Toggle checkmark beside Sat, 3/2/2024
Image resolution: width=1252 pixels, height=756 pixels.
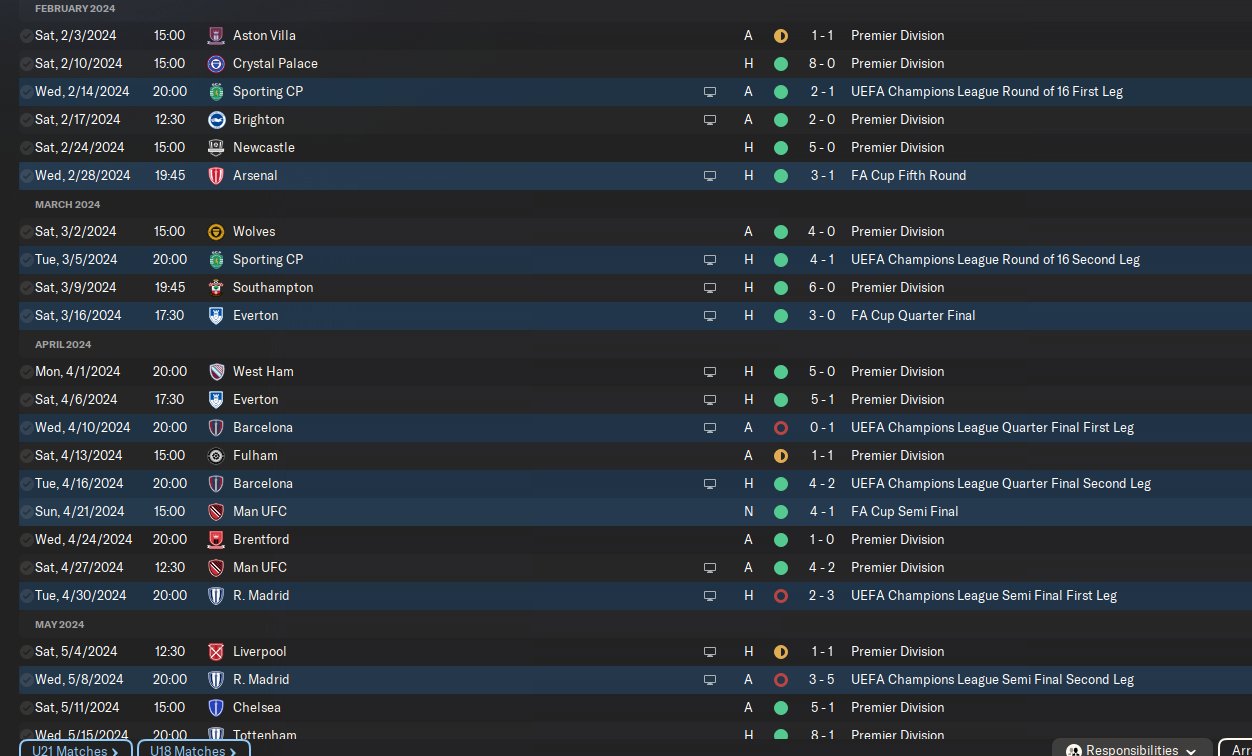tap(26, 231)
